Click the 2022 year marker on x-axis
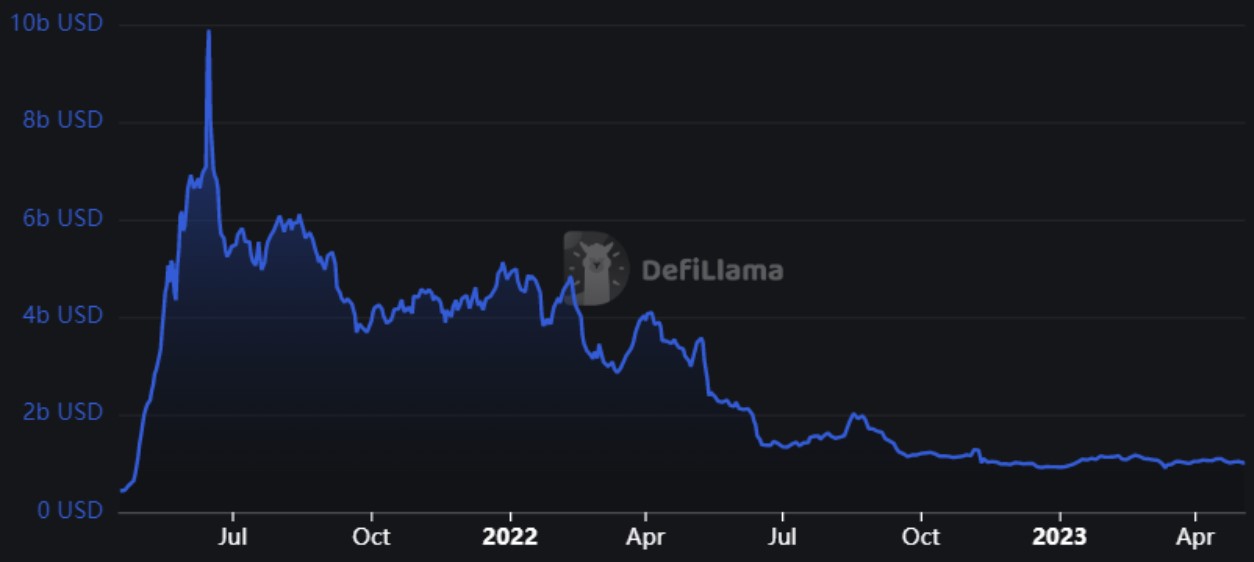1254x562 pixels. [x=510, y=537]
